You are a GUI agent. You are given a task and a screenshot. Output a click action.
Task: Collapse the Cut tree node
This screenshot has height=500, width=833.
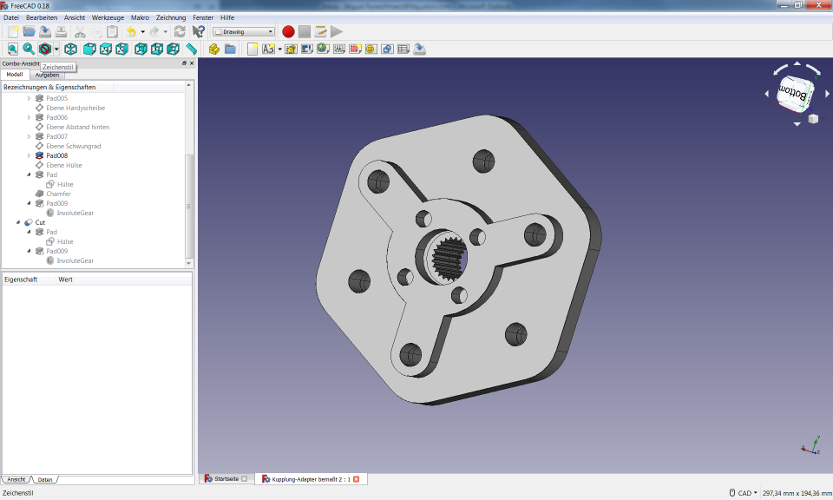coord(18,222)
